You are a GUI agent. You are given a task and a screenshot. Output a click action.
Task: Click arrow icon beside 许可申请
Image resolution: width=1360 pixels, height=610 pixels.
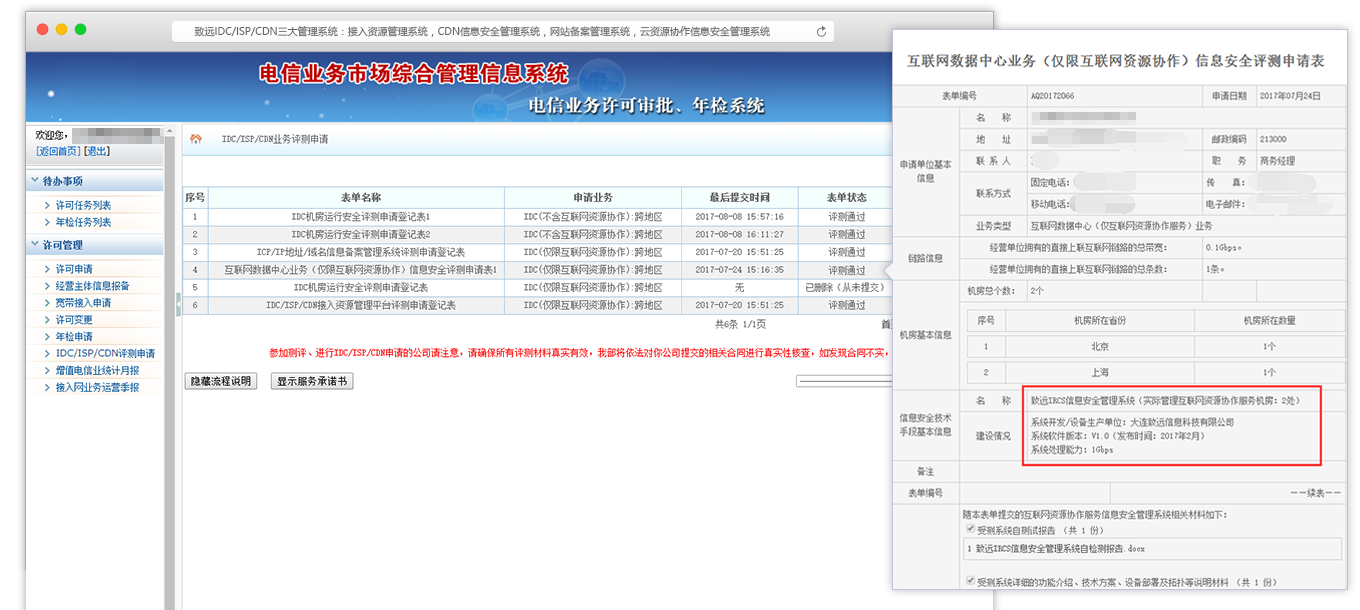click(x=47, y=269)
